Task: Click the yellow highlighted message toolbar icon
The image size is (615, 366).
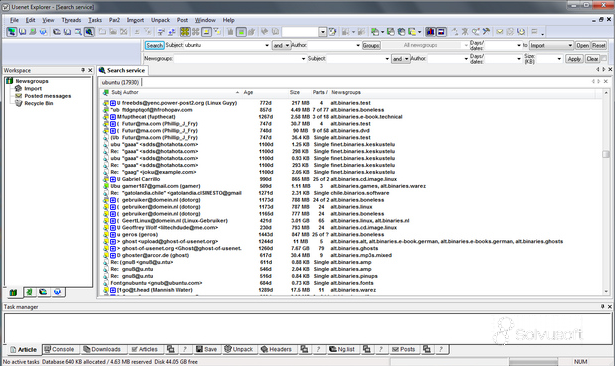Action: tap(206, 32)
